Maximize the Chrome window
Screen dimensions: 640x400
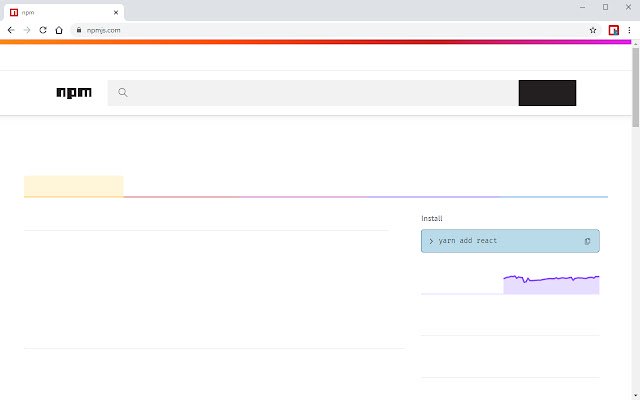(605, 7)
